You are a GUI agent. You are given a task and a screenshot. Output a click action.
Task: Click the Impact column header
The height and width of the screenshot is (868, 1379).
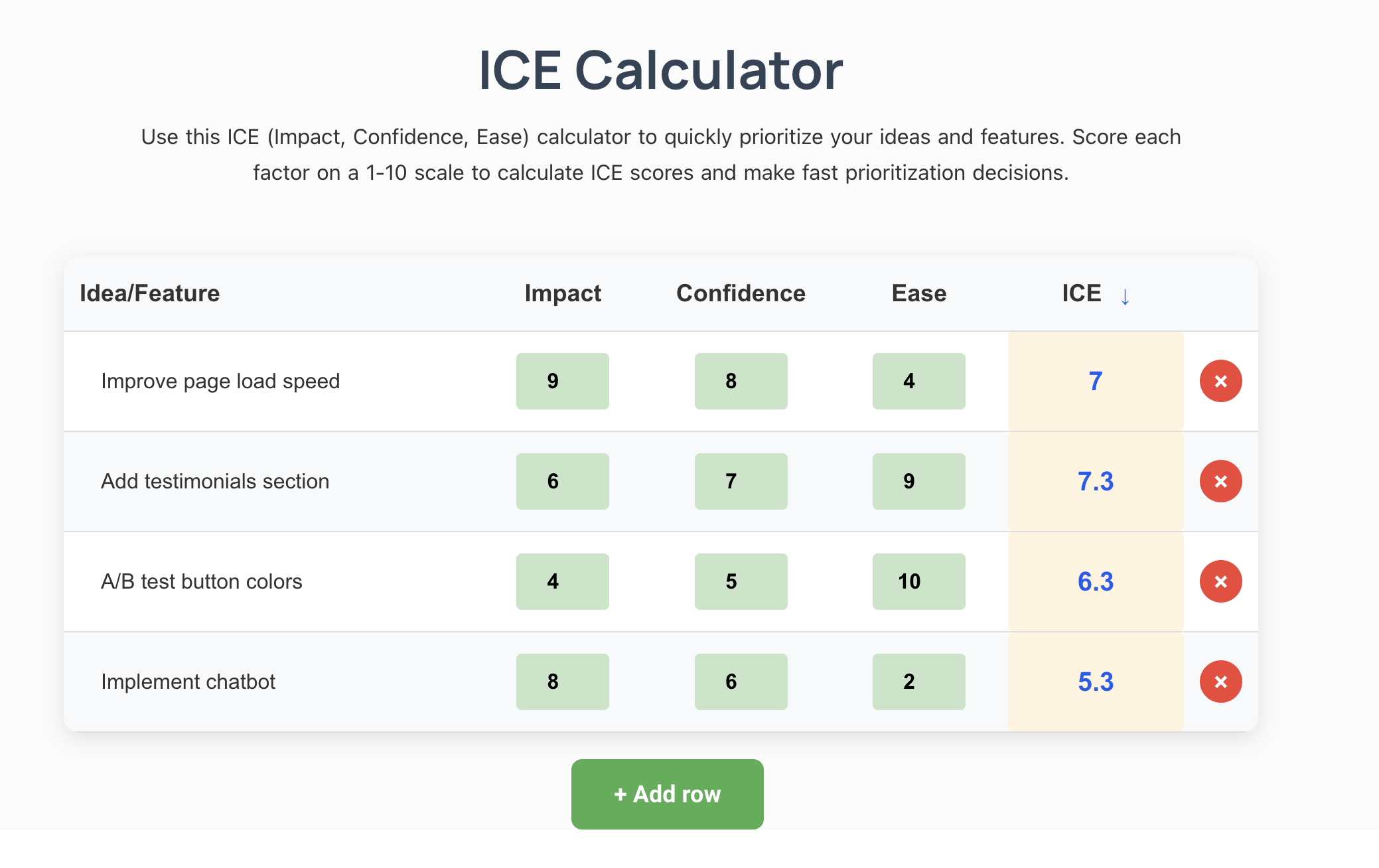(563, 293)
